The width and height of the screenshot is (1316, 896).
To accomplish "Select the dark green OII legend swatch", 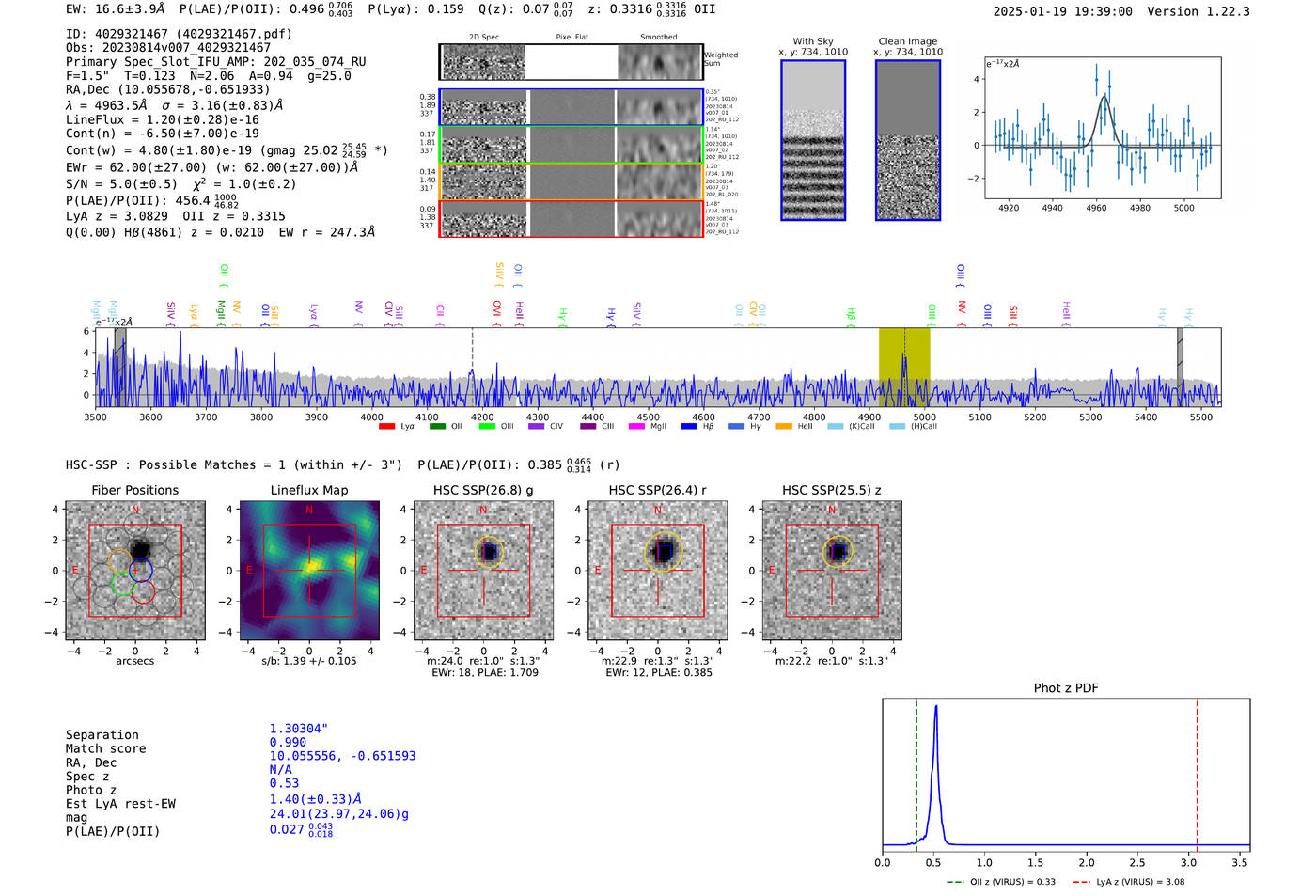I will (x=437, y=426).
